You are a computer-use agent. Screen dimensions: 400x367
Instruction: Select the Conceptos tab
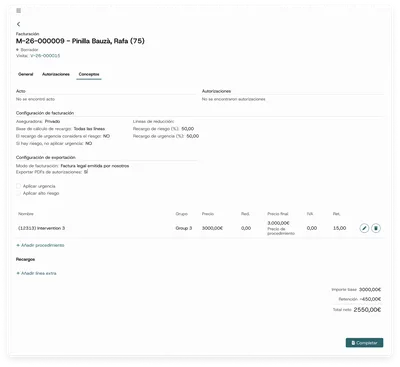pyautogui.click(x=89, y=74)
